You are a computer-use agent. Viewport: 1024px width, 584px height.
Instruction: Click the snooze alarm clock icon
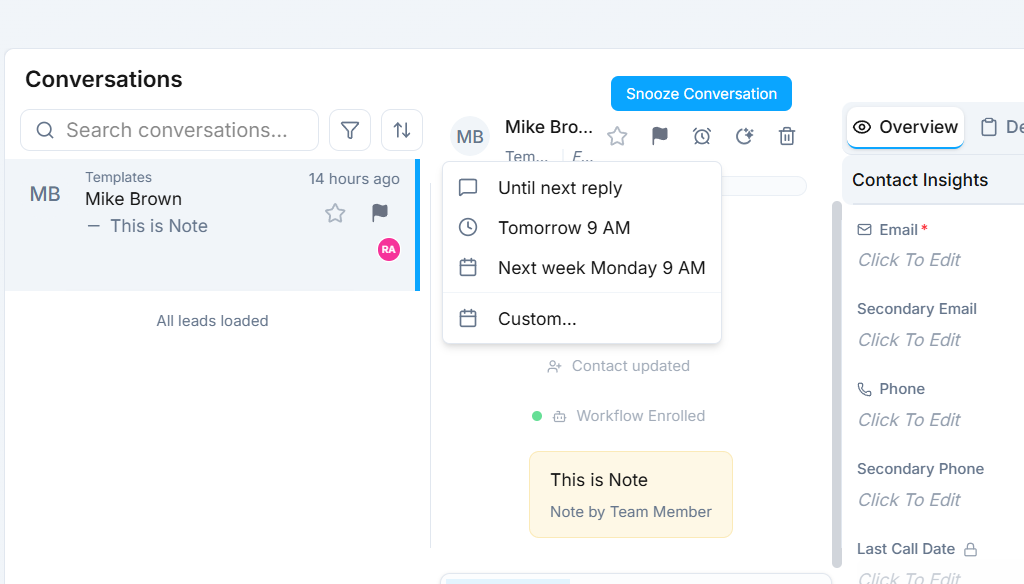click(702, 136)
